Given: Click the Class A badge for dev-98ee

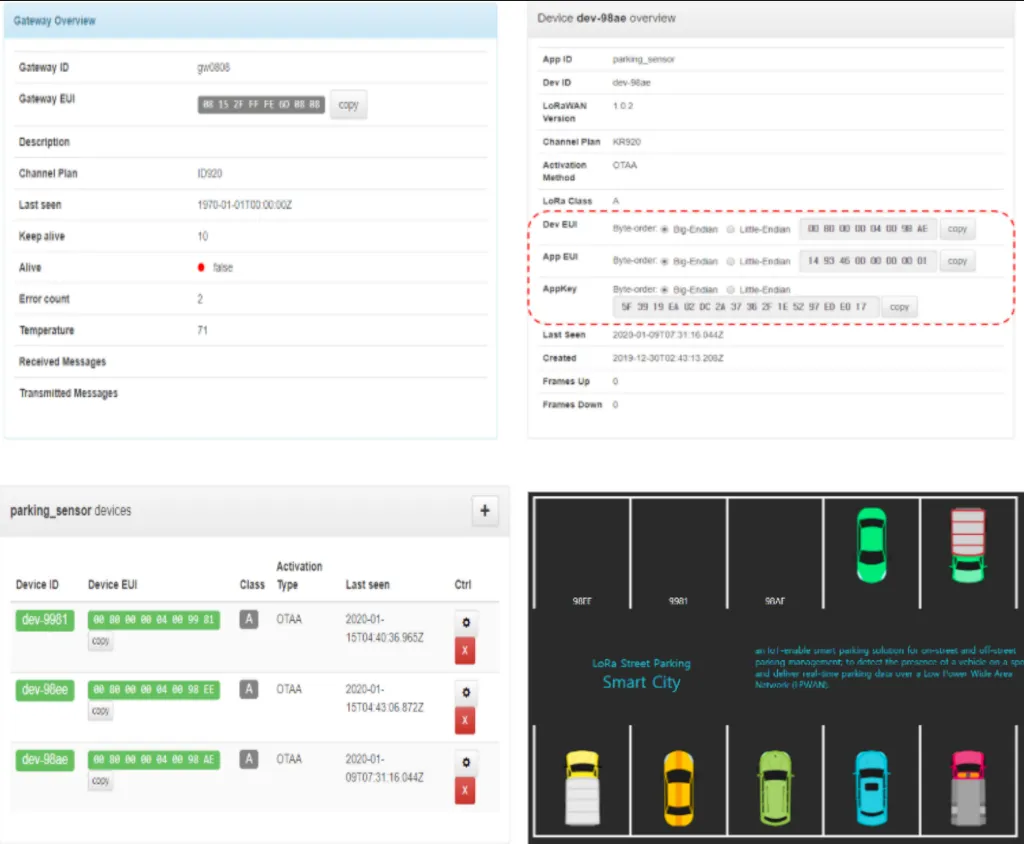Looking at the screenshot, I should pyautogui.click(x=249, y=689).
